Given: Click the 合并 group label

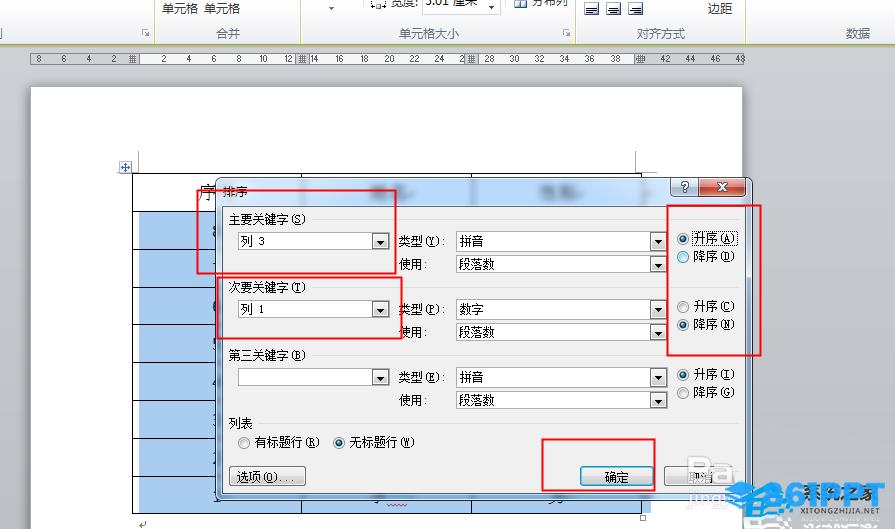Looking at the screenshot, I should click(x=228, y=34).
